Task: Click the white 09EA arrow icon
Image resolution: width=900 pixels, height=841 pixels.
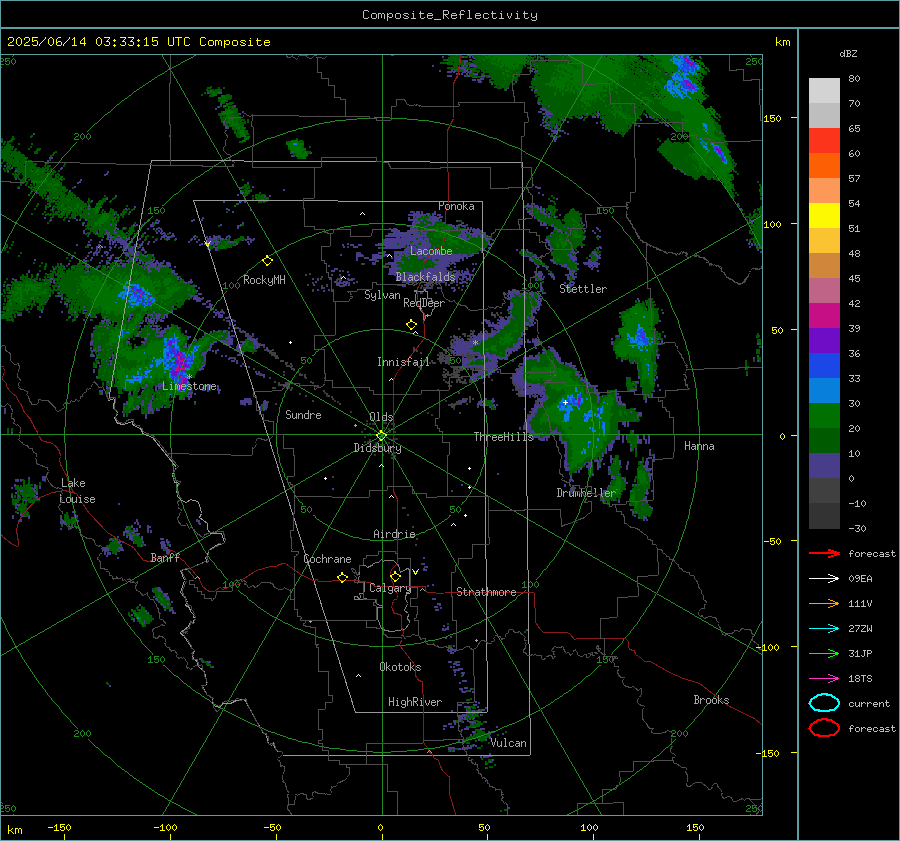Action: 824,579
